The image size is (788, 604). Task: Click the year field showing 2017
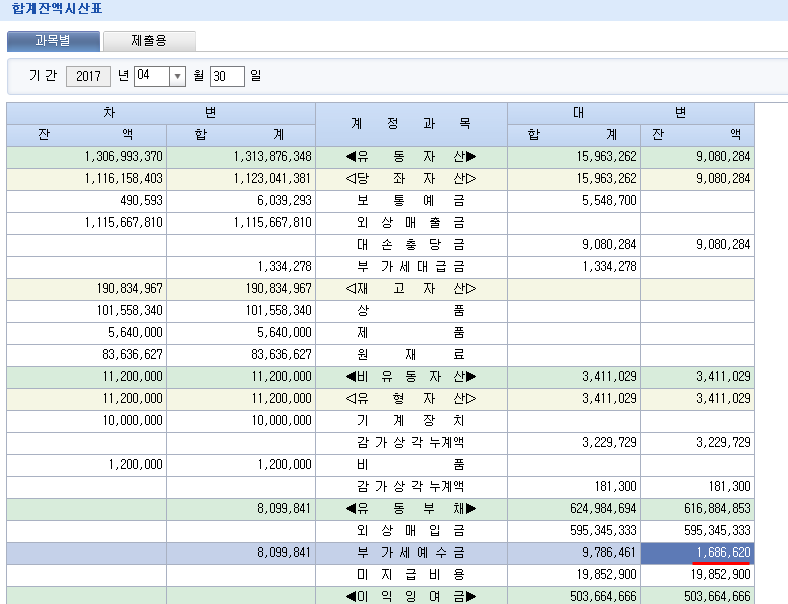click(88, 76)
